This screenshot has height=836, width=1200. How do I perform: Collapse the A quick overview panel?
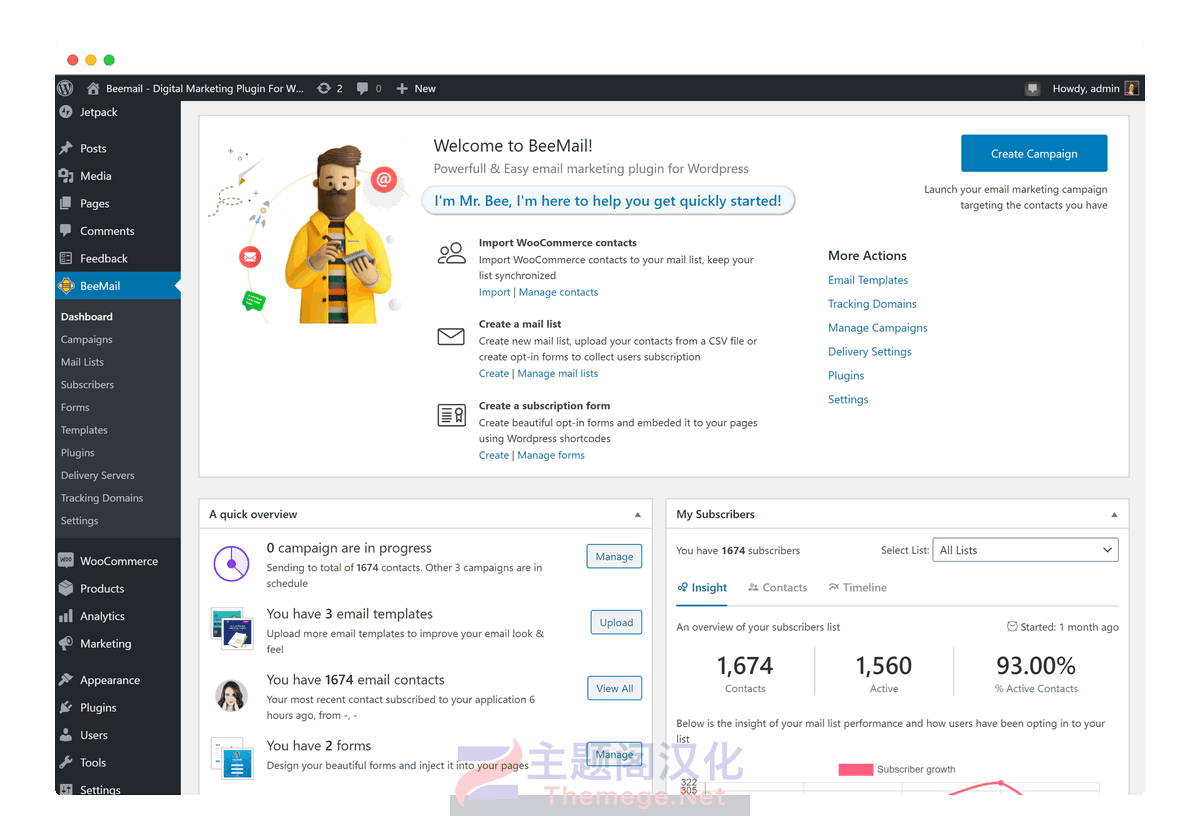(x=638, y=515)
